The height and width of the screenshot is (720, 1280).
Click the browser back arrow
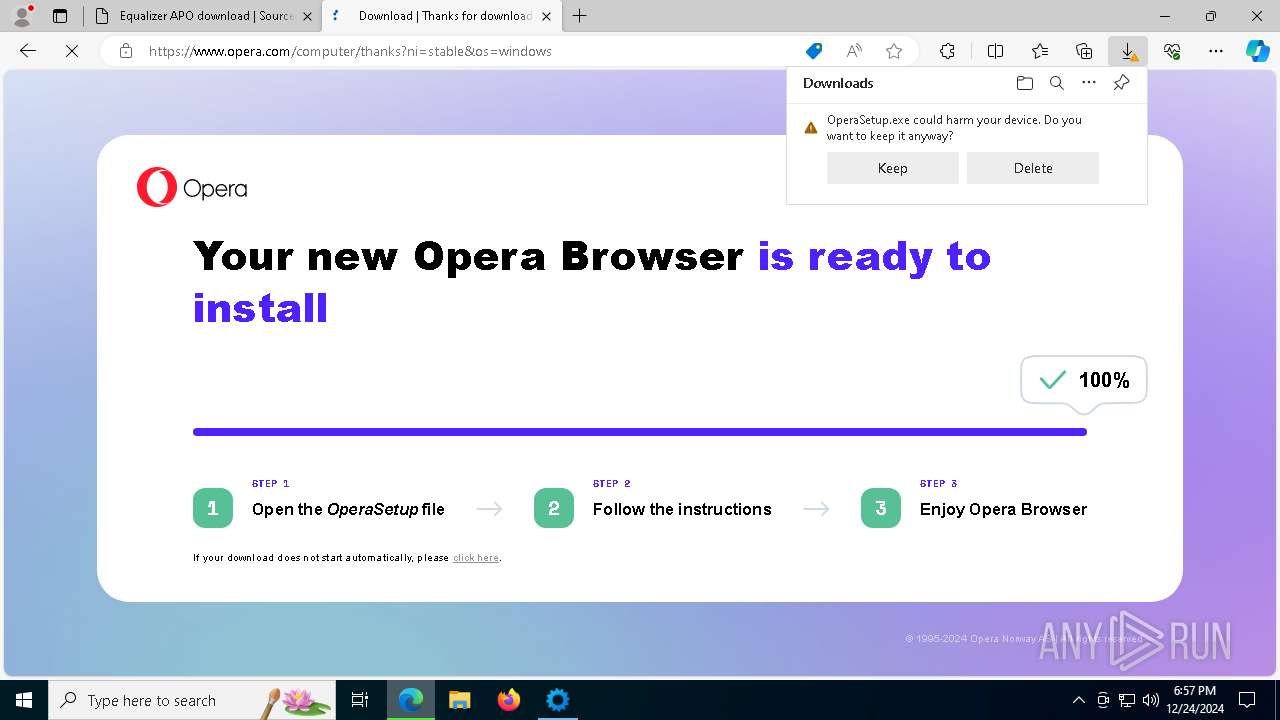pos(28,51)
